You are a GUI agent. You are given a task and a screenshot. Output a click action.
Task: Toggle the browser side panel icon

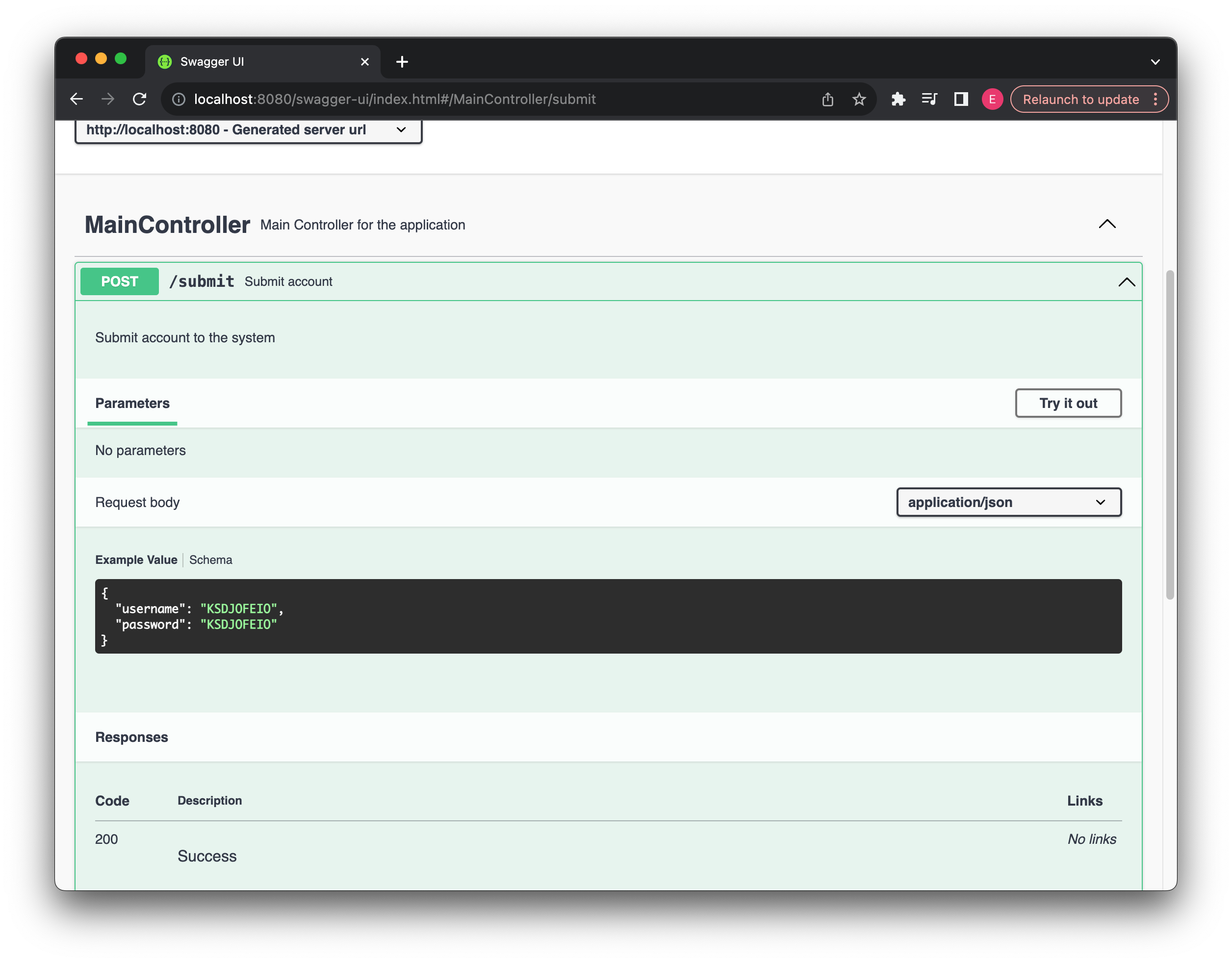click(x=961, y=99)
